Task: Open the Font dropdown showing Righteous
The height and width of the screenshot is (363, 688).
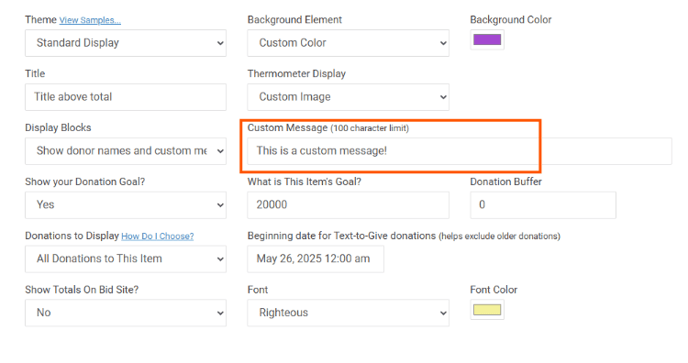Action: coord(348,313)
